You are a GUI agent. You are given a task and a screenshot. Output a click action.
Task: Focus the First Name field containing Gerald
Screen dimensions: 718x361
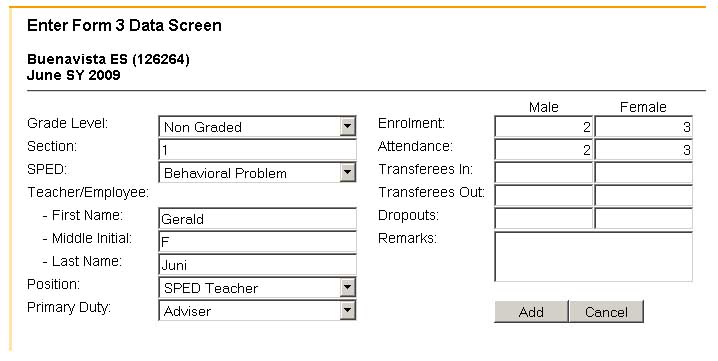[257, 219]
